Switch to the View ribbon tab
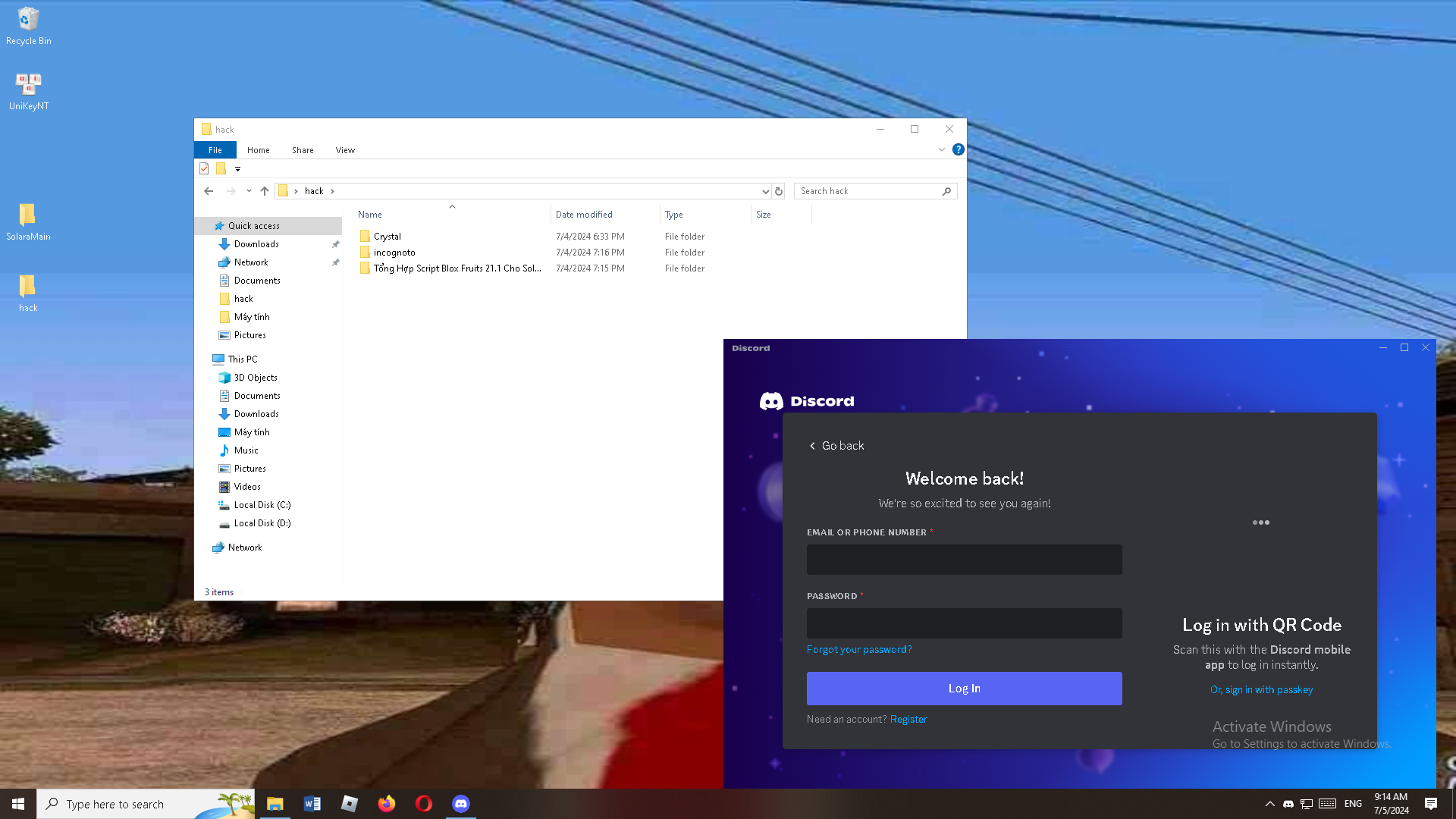This screenshot has width=1456, height=819. coord(345,150)
